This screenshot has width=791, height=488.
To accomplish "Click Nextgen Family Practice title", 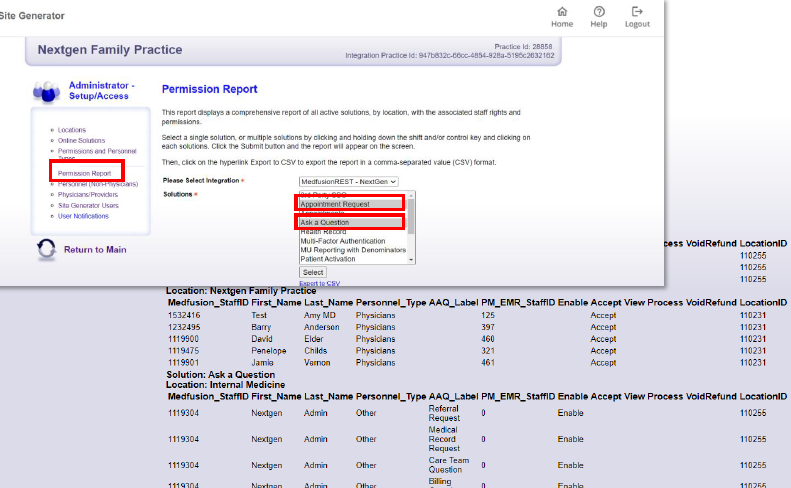I will click(x=110, y=50).
